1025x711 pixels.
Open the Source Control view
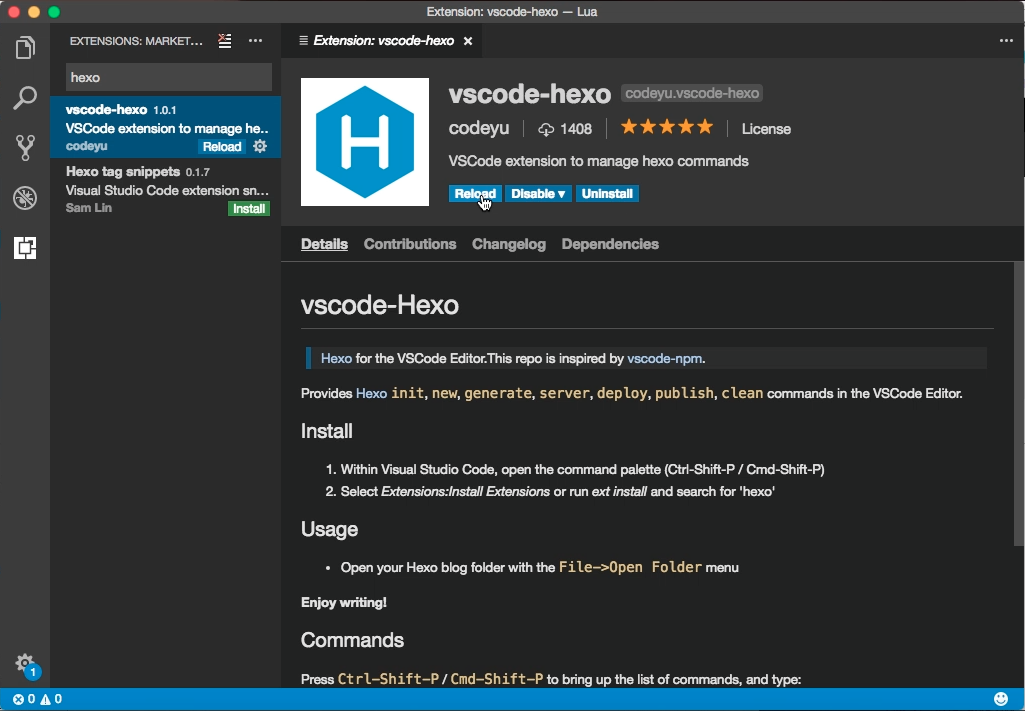(x=25, y=148)
